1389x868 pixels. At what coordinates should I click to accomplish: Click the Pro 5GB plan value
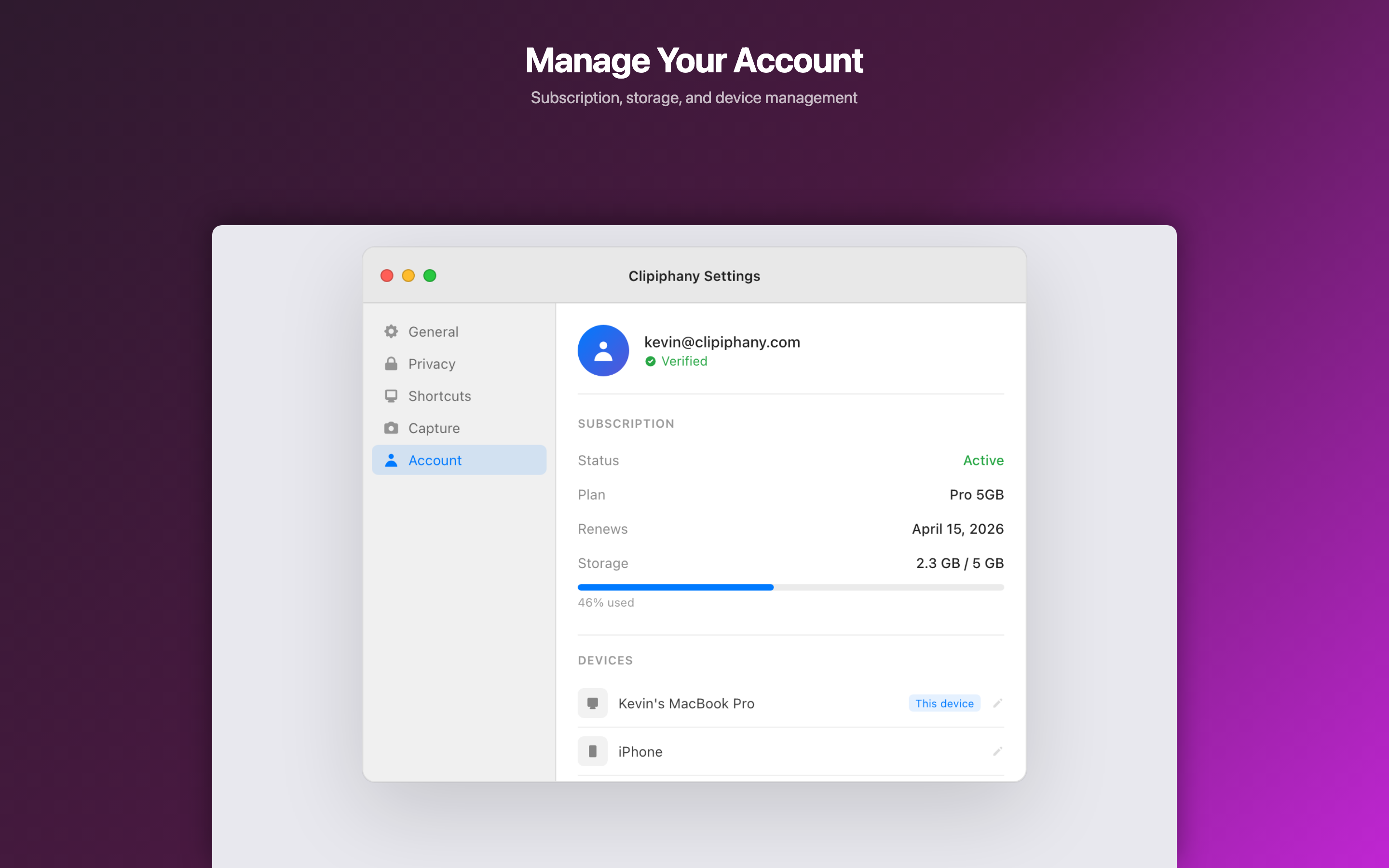[976, 494]
